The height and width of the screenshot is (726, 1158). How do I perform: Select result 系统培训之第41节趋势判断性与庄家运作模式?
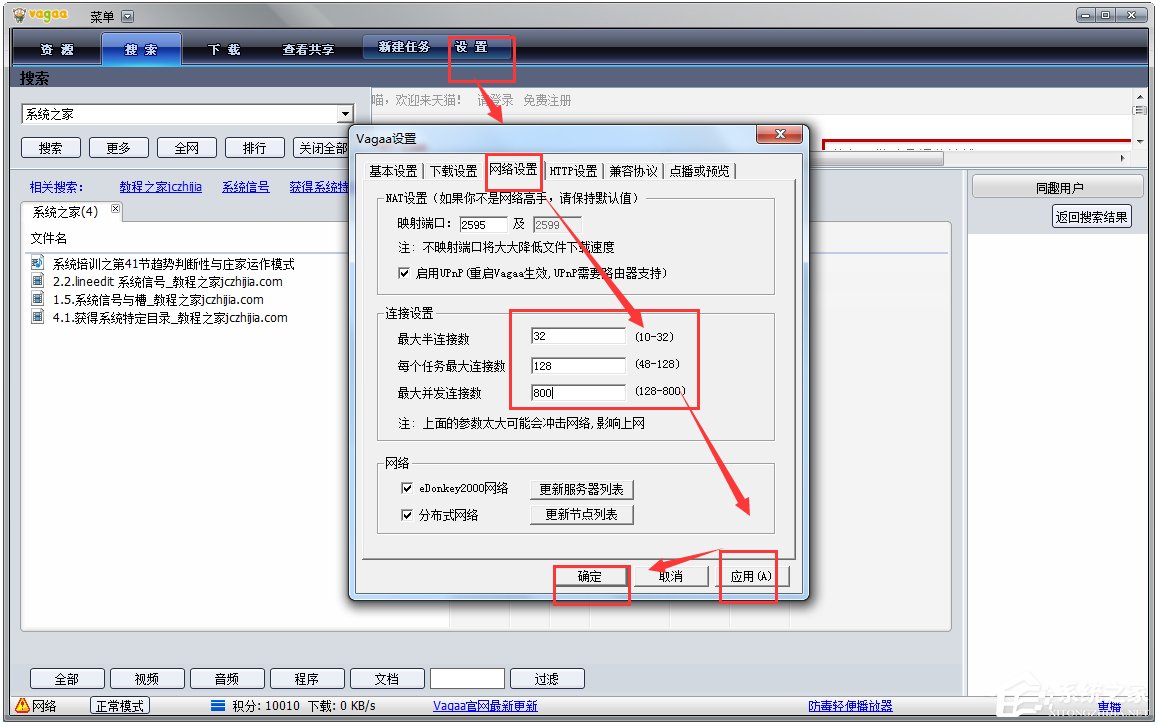coord(174,264)
